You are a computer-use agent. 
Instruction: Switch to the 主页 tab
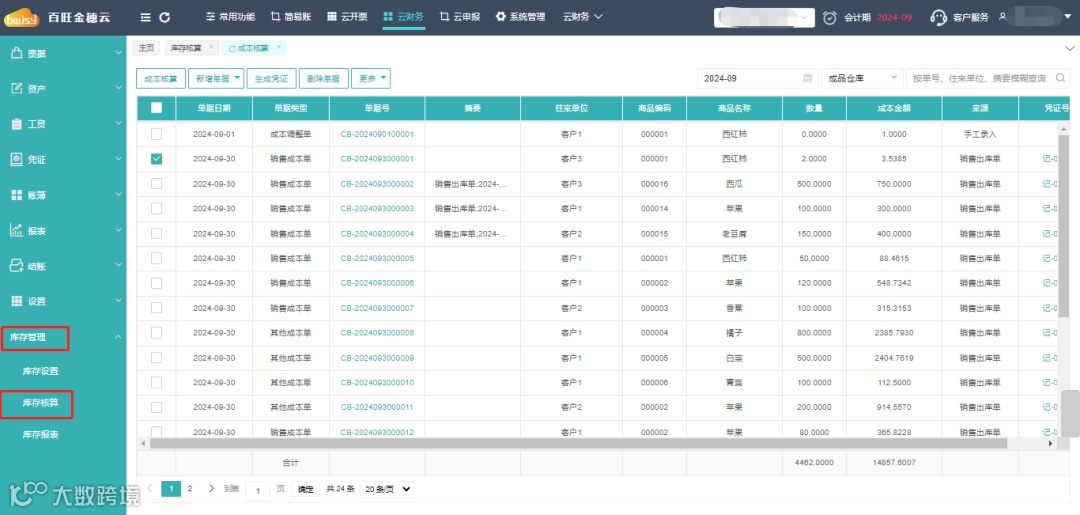pyautogui.click(x=146, y=48)
